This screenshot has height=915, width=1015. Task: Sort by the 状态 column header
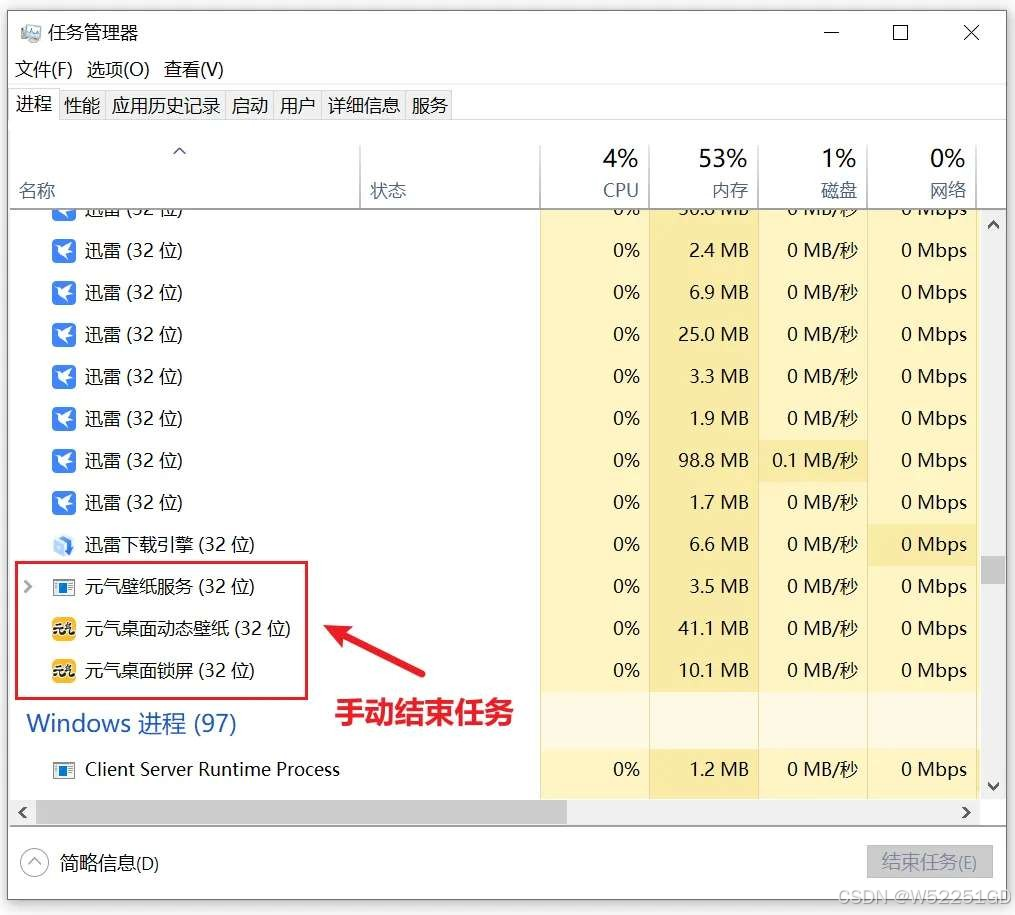(450, 175)
